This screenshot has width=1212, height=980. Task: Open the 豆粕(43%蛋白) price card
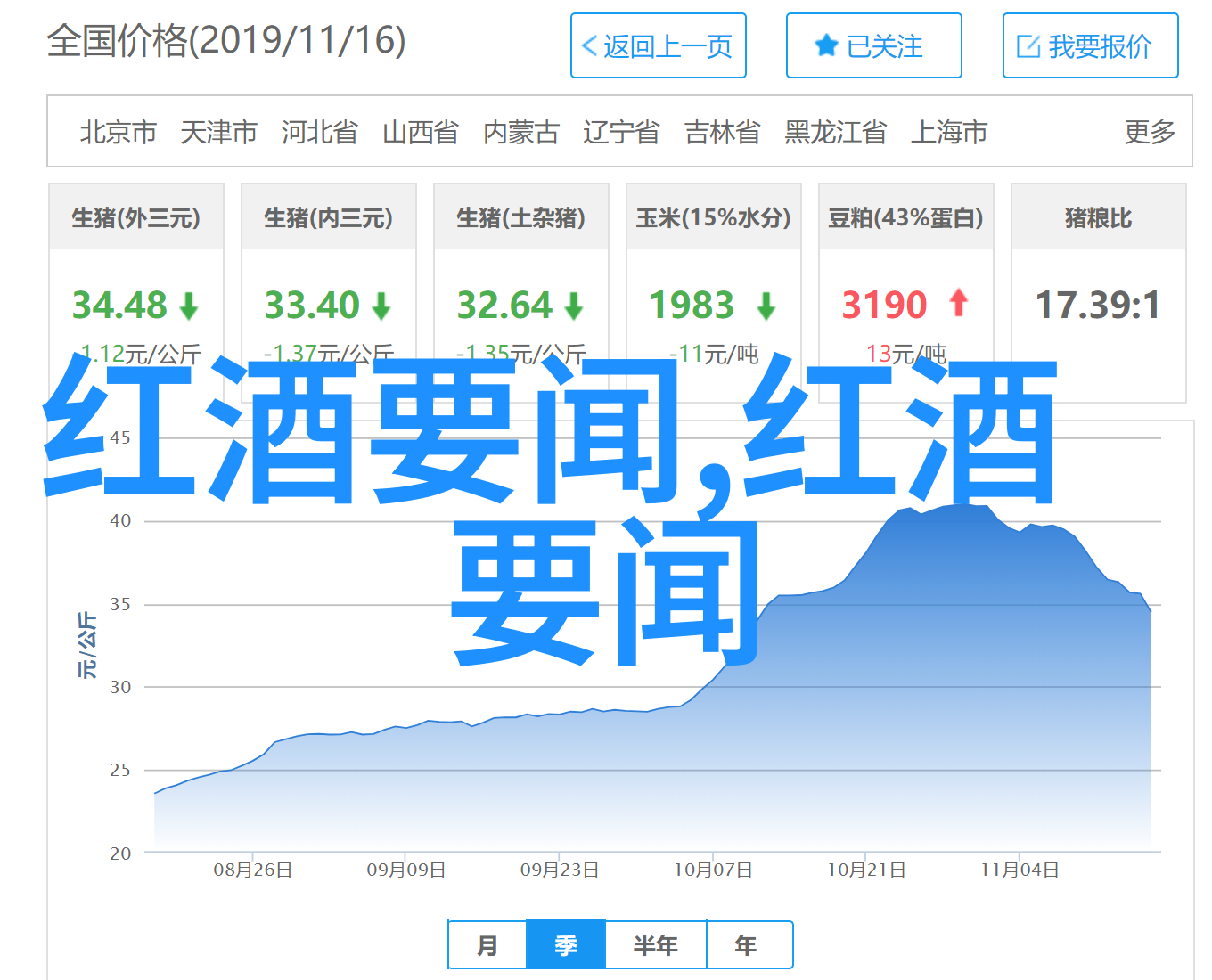click(x=906, y=293)
